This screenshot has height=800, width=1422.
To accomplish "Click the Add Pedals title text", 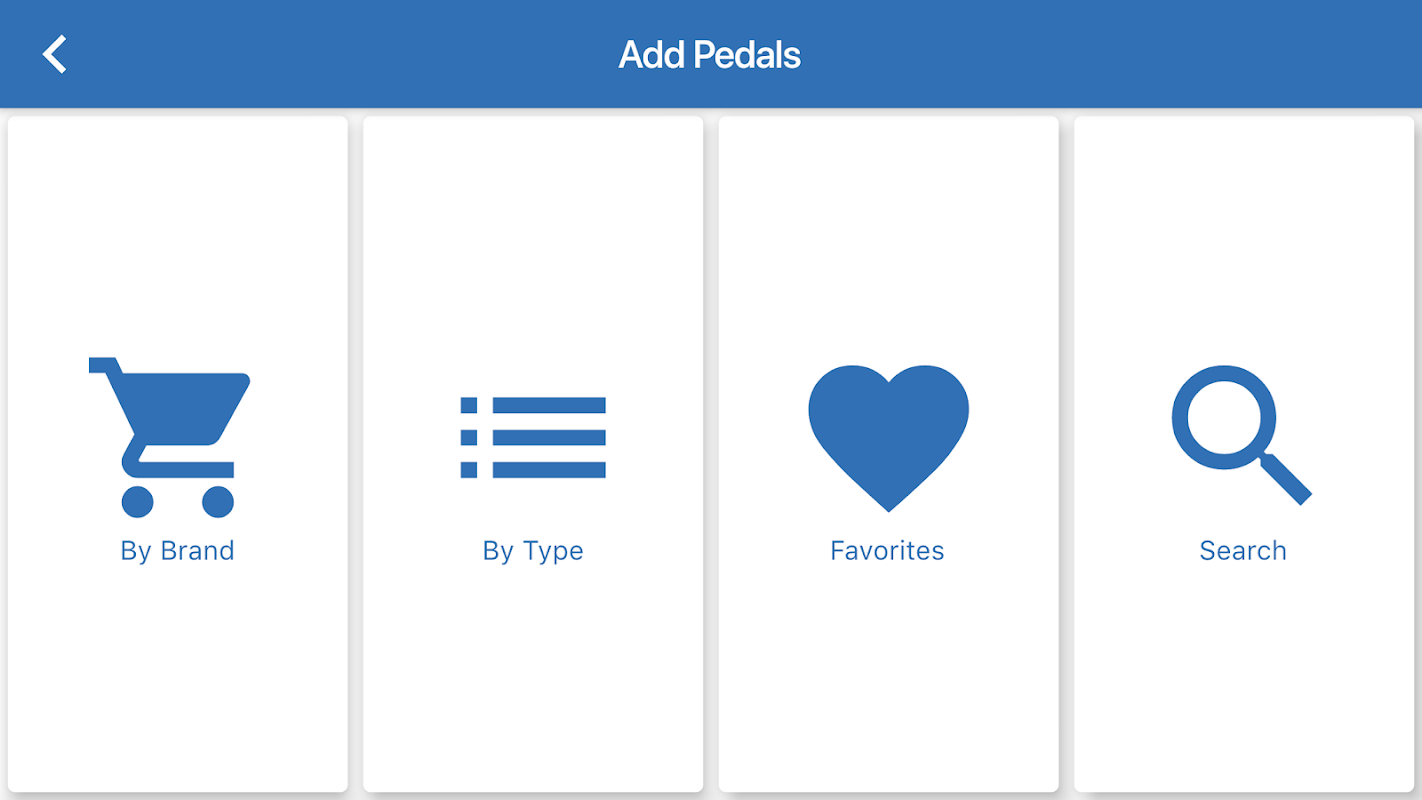I will point(710,55).
